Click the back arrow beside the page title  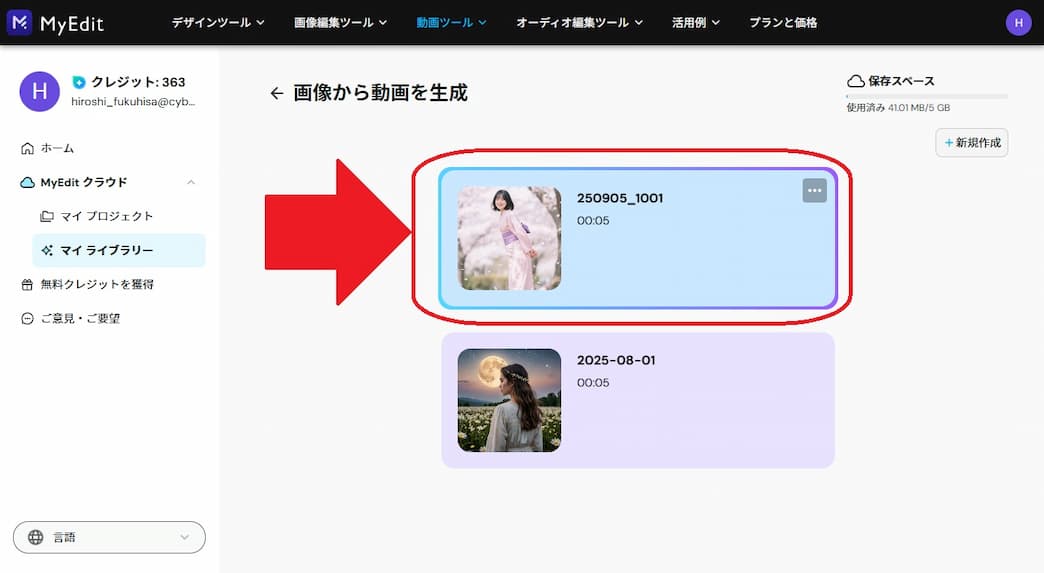tap(277, 93)
